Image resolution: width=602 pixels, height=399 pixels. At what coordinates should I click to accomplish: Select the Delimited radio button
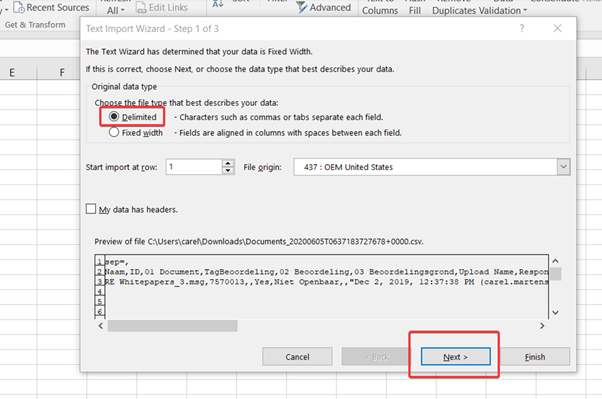click(114, 116)
